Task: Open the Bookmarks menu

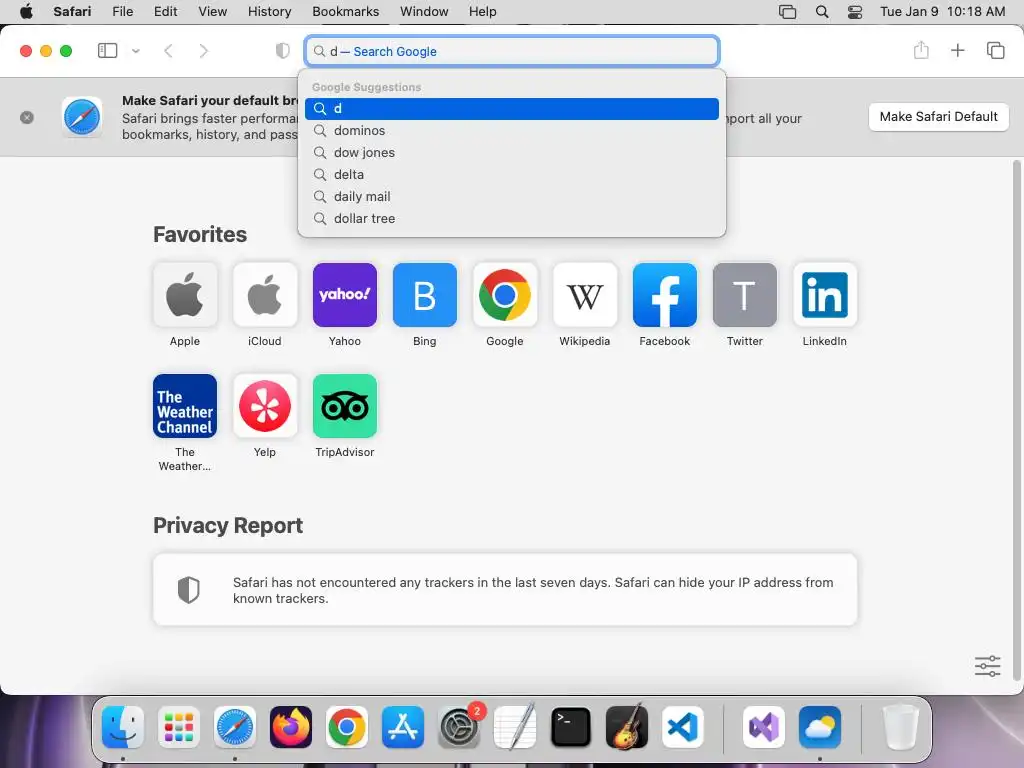Action: coord(345,11)
